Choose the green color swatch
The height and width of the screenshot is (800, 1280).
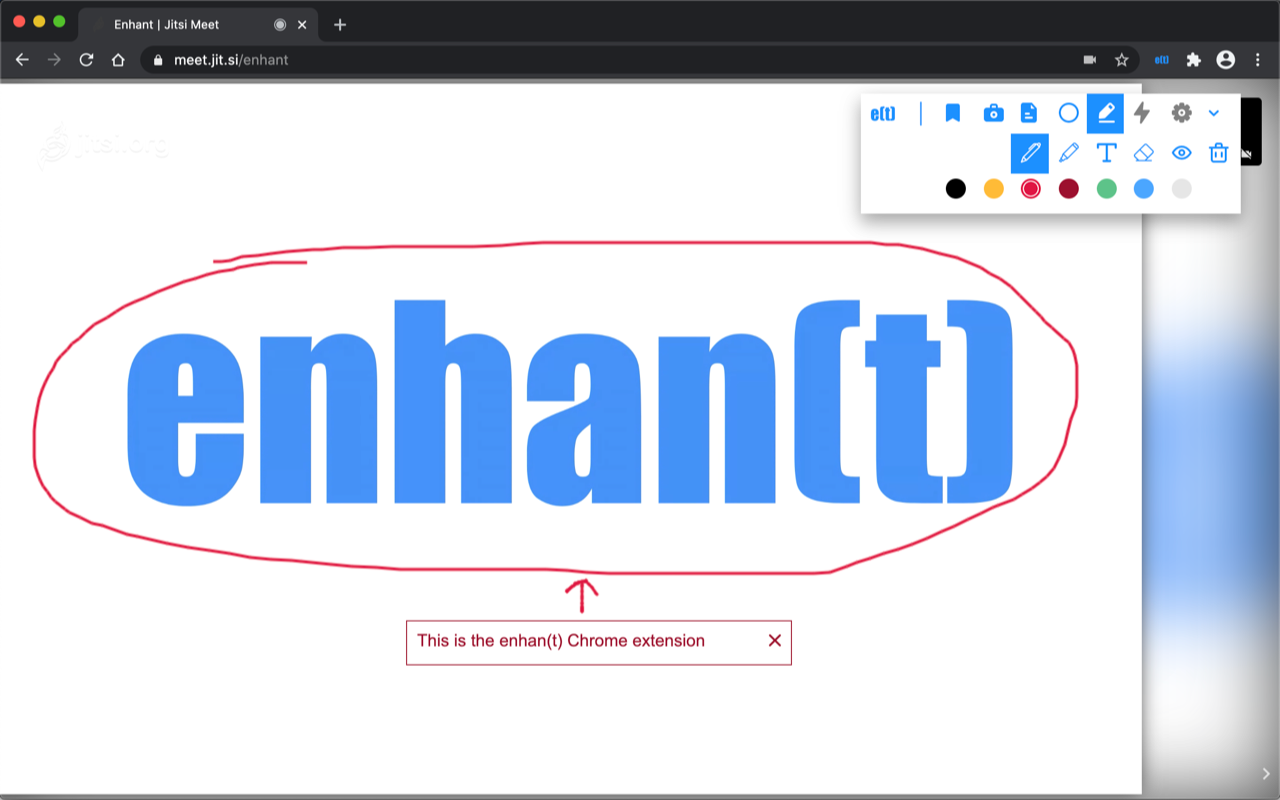1106,188
